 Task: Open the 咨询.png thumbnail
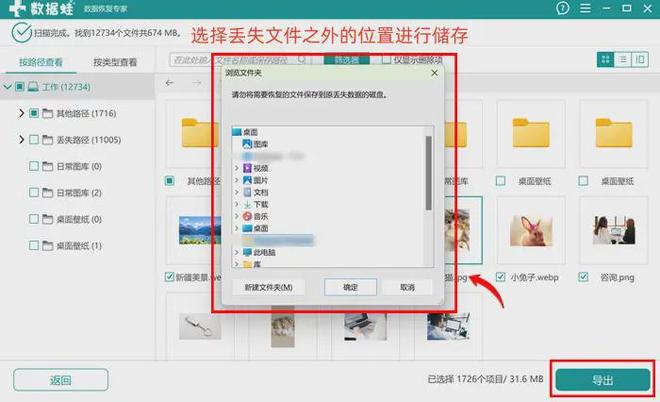point(614,230)
